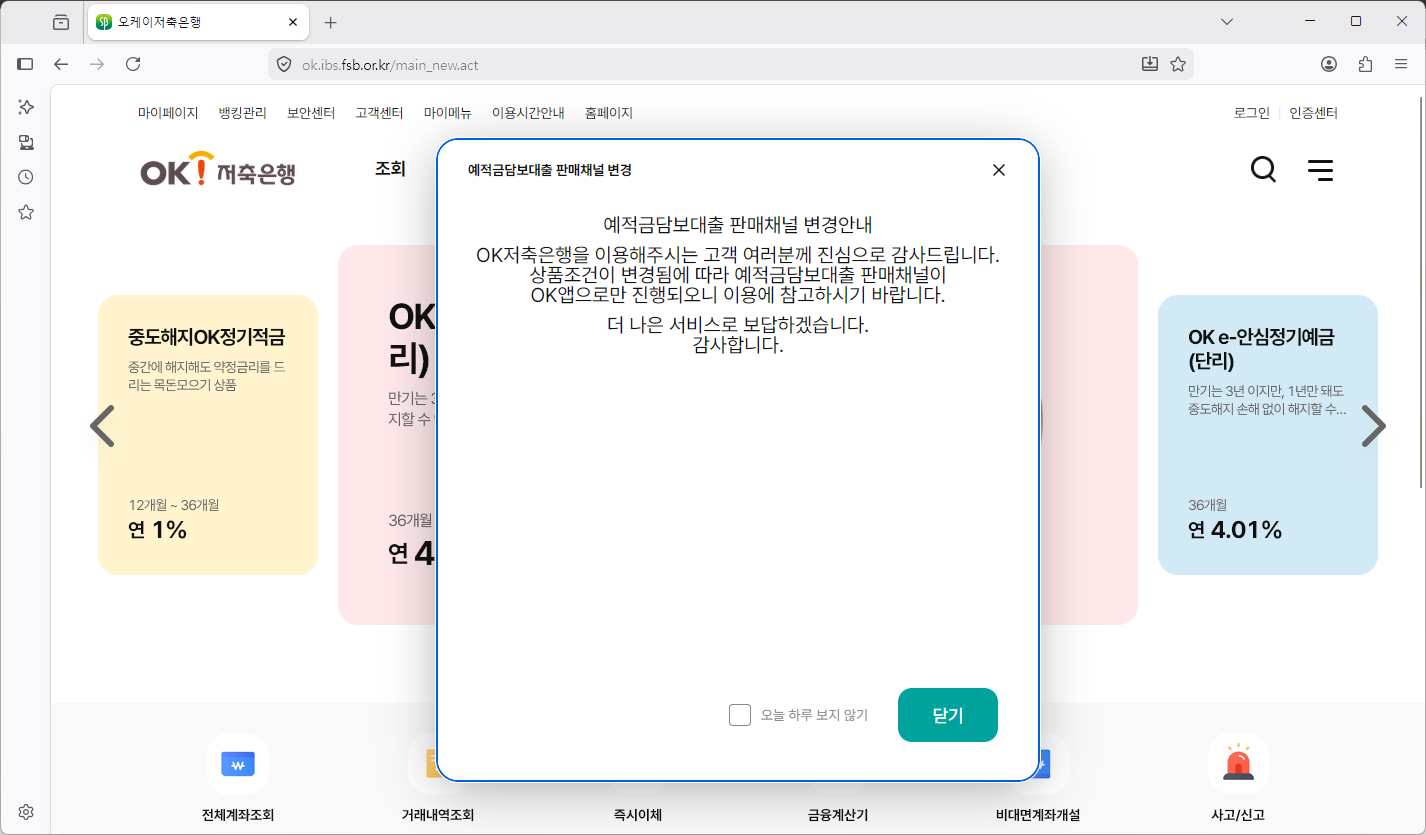Open 고객센터 menu
Viewport: 1426px width, 835px height.
pos(379,113)
